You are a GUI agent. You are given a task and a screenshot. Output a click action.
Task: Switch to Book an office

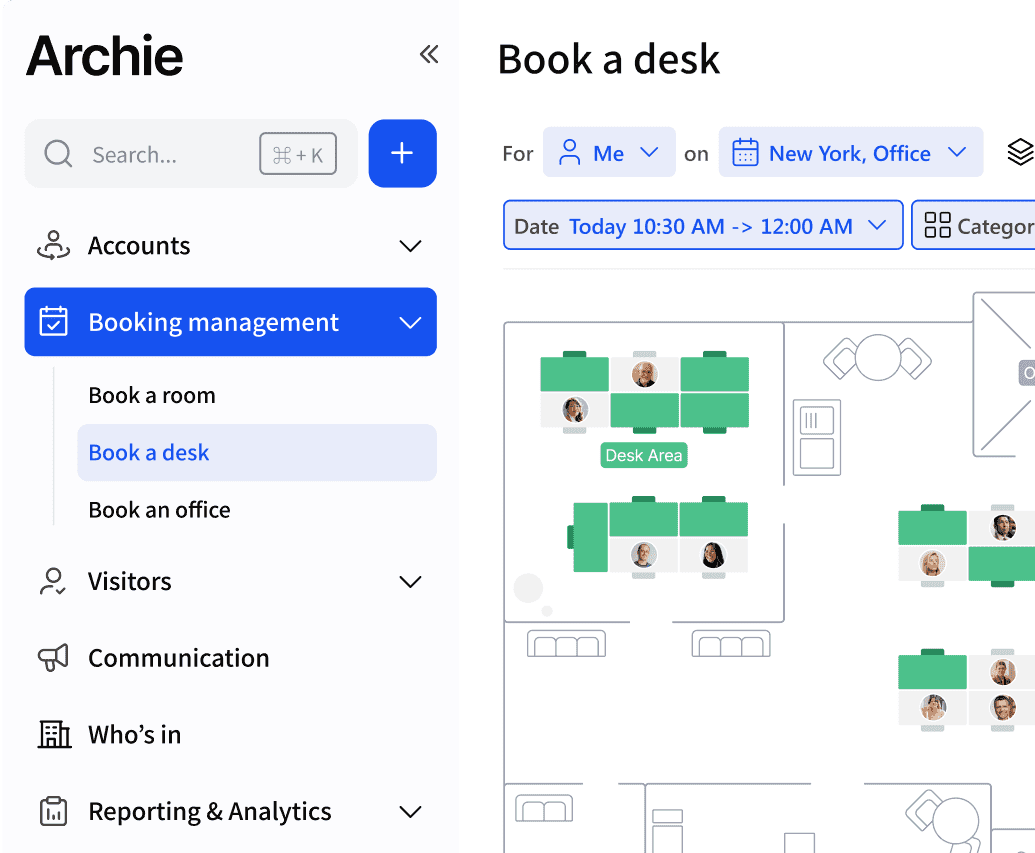159,509
